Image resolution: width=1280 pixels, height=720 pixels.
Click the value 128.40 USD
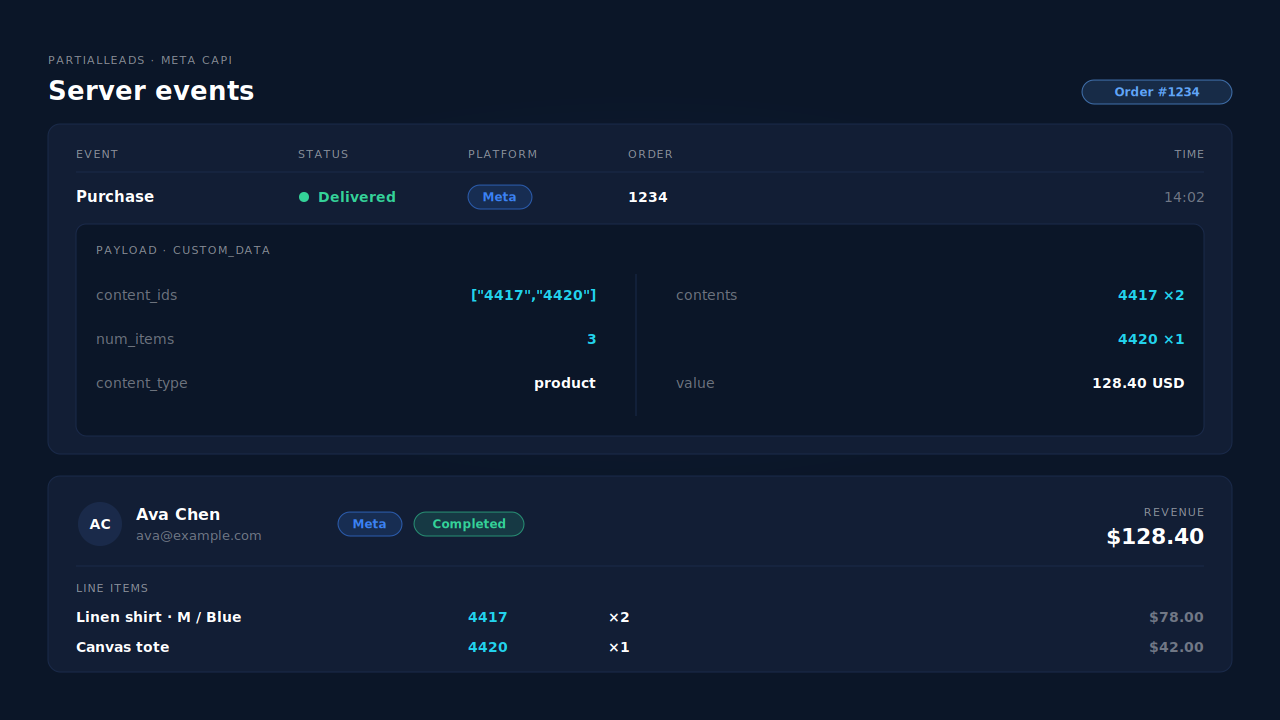(1138, 383)
